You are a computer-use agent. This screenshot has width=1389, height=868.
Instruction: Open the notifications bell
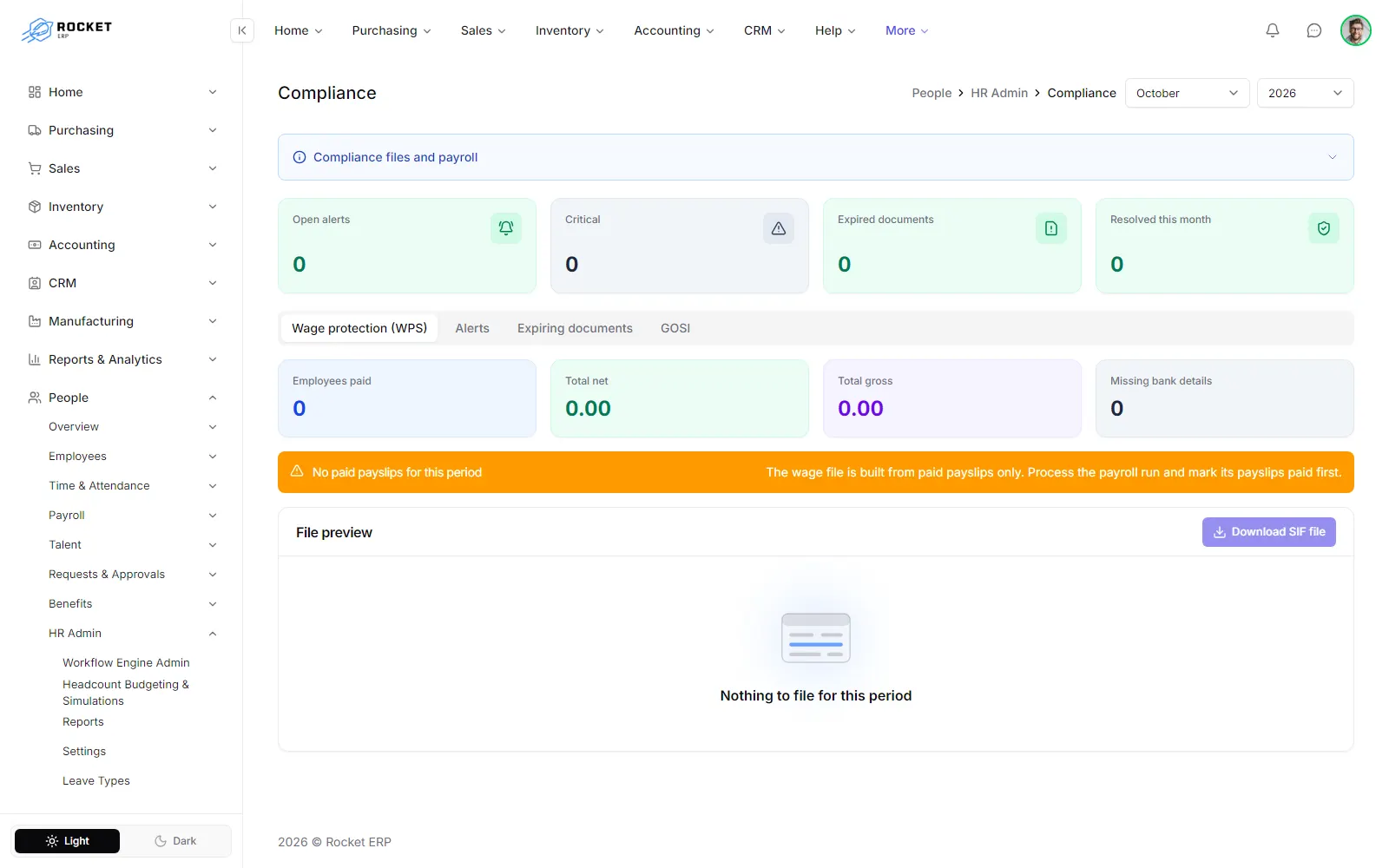click(x=1273, y=30)
